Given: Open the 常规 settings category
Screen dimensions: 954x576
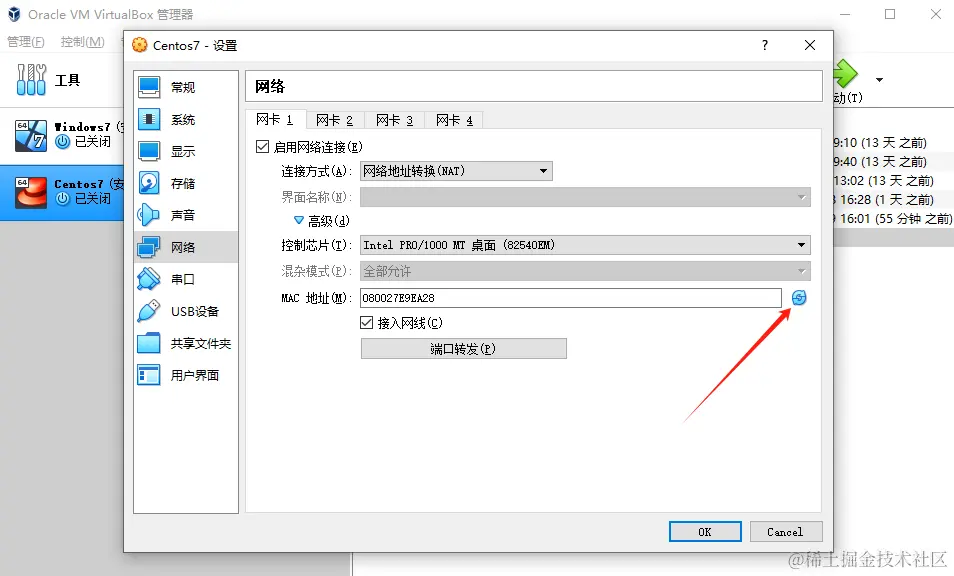Looking at the screenshot, I should (x=186, y=87).
